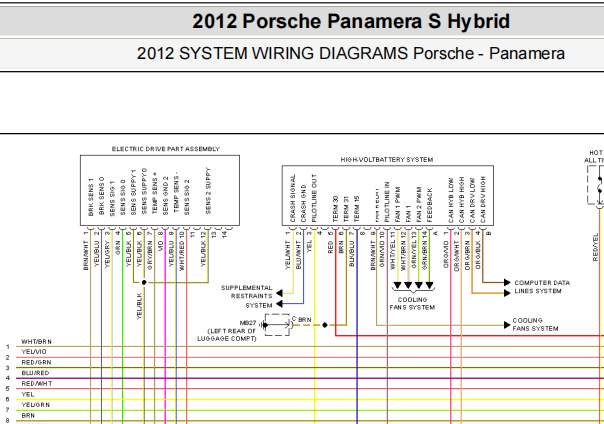604x424 pixels.
Task: Select the 'GRN/VIO' wire color label
Action: 382,254
